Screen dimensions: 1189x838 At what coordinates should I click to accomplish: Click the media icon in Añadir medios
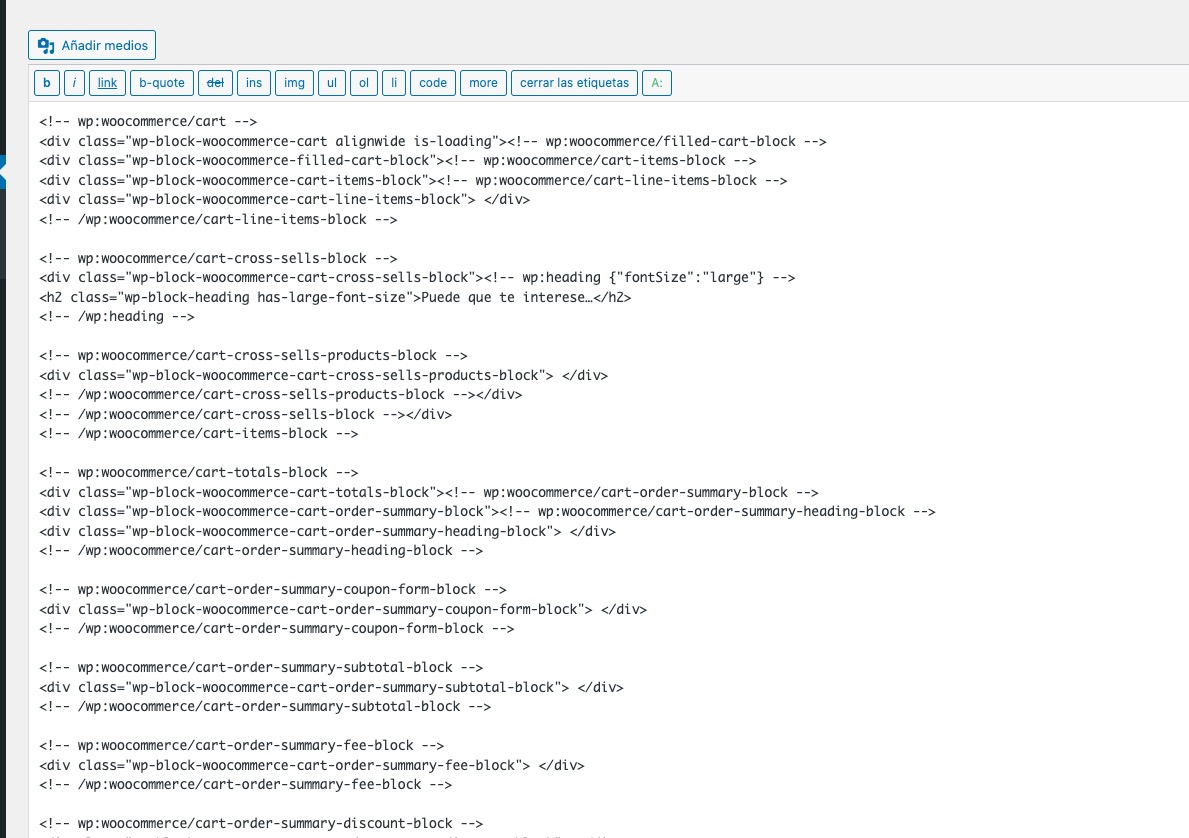coord(46,46)
